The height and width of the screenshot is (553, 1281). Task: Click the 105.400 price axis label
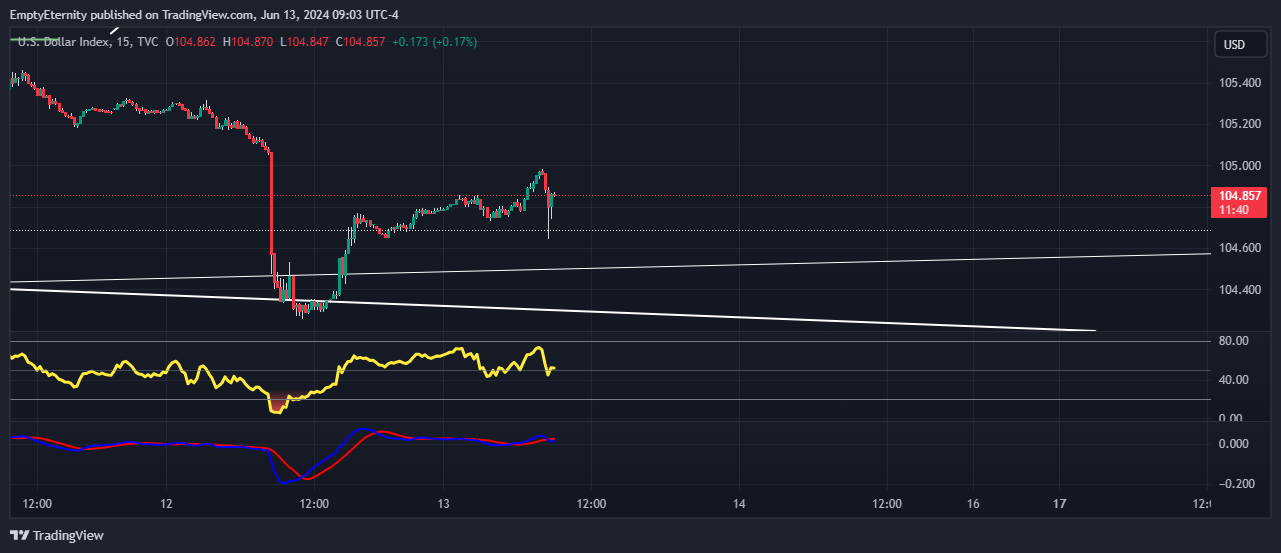tap(1239, 83)
